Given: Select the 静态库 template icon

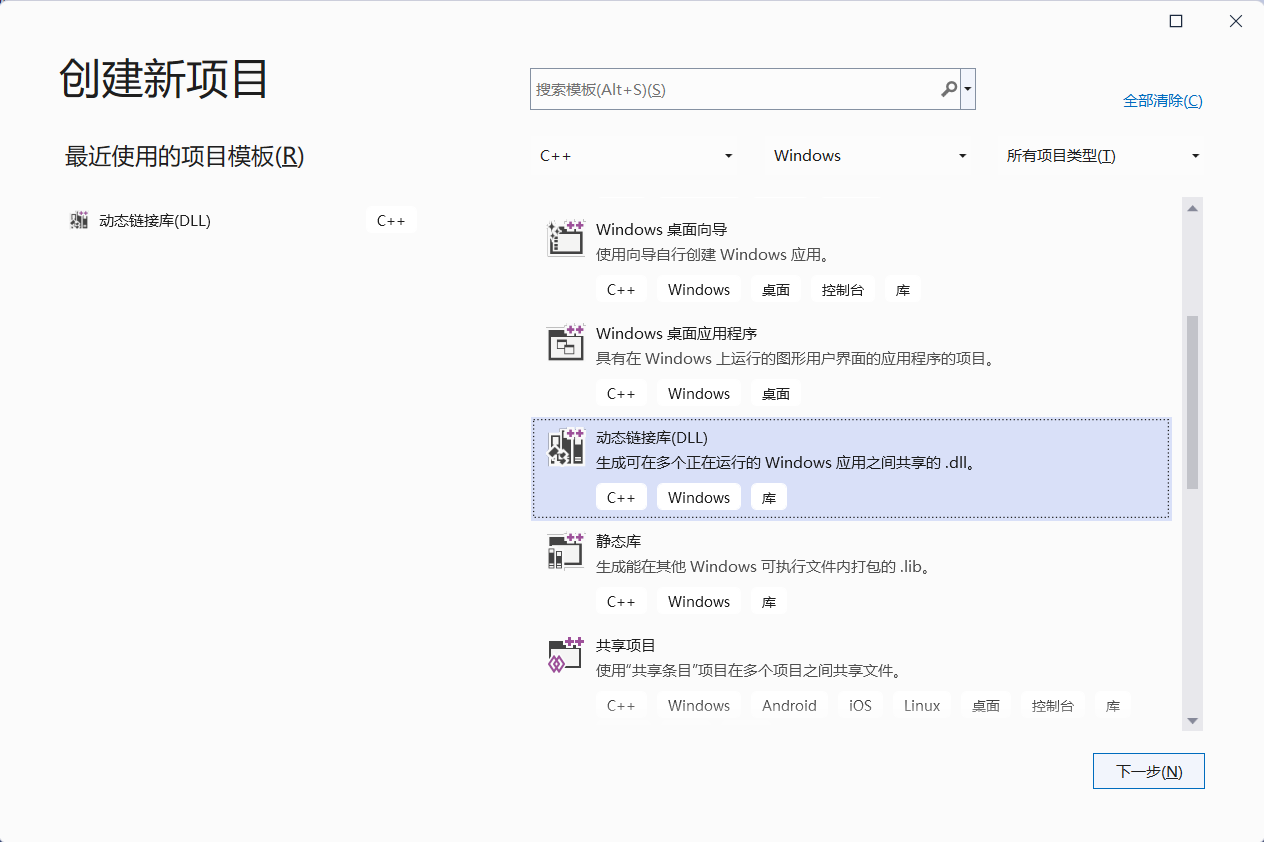Looking at the screenshot, I should pyautogui.click(x=565, y=549).
